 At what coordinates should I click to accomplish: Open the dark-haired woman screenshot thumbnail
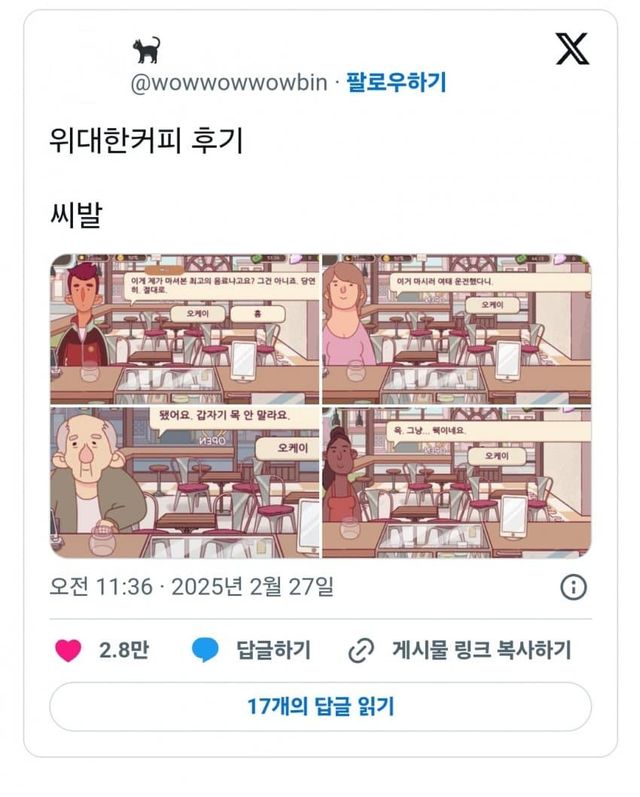[x=456, y=482]
